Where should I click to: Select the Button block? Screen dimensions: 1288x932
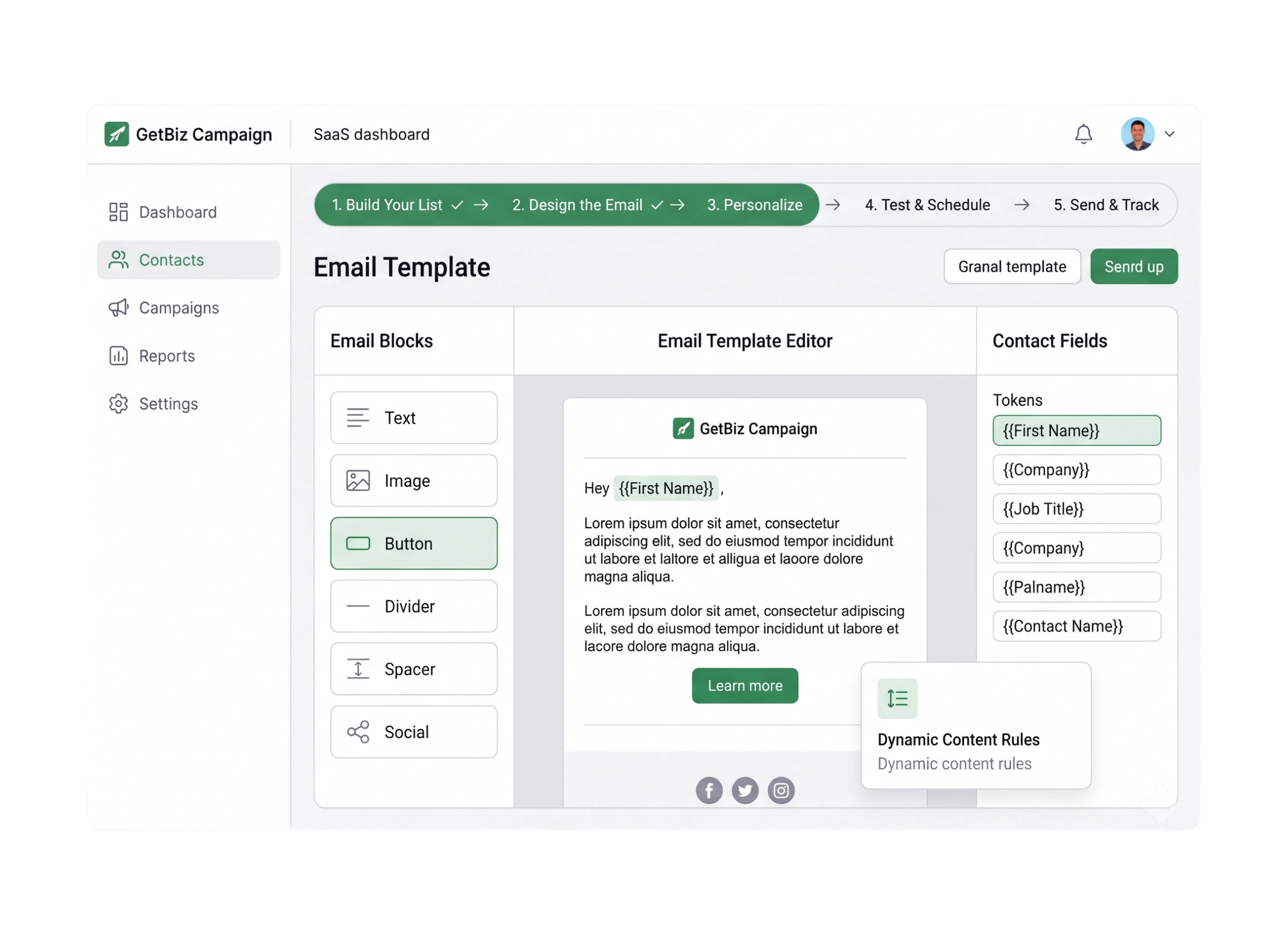click(x=413, y=543)
